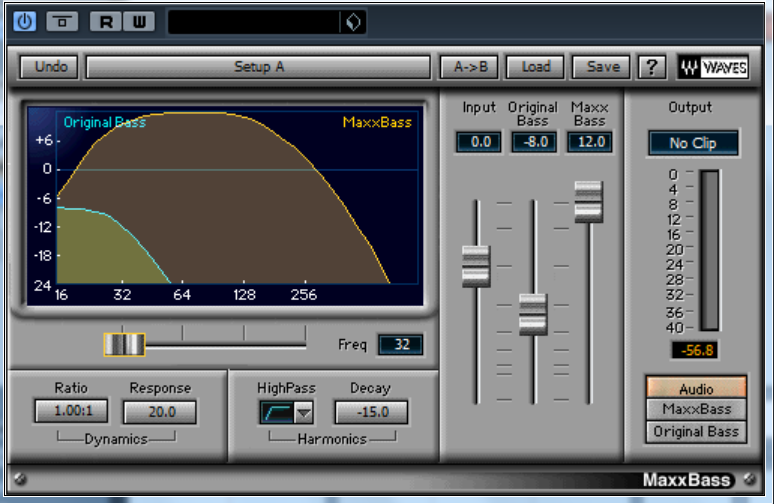The width and height of the screenshot is (774, 504).
Task: Click the Input value field 0.0
Action: tap(479, 143)
